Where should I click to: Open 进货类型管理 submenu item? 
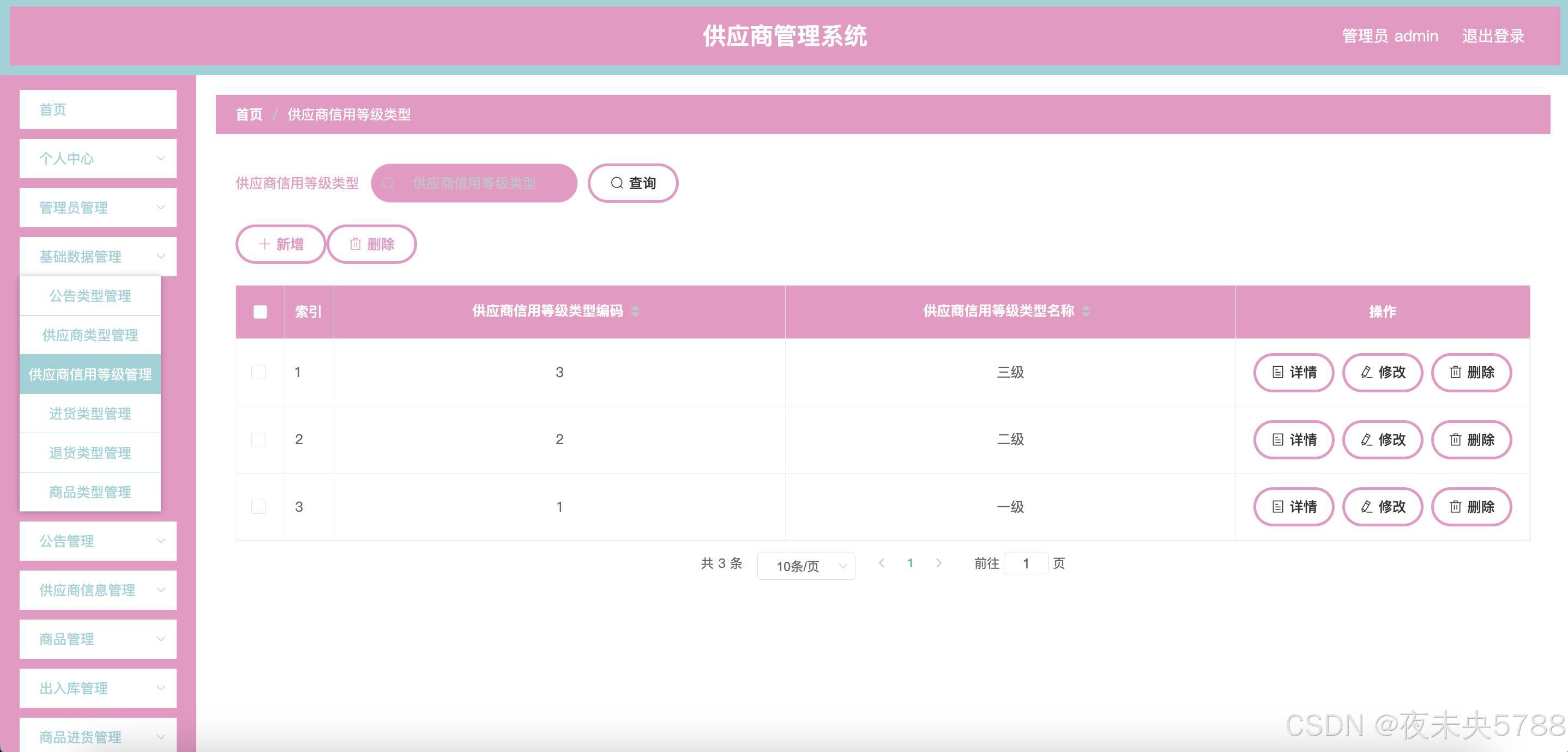pyautogui.click(x=90, y=414)
